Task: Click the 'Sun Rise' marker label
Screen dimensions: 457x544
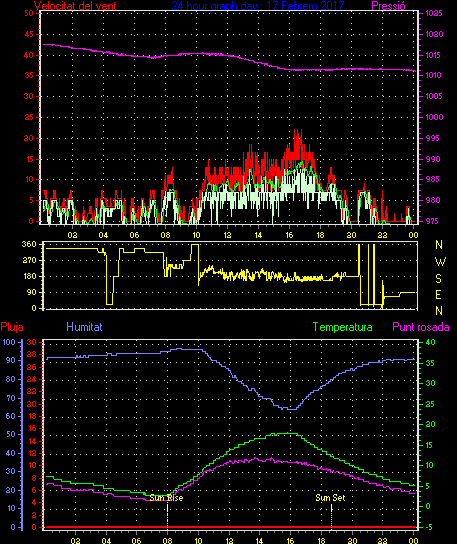Action: click(166, 498)
